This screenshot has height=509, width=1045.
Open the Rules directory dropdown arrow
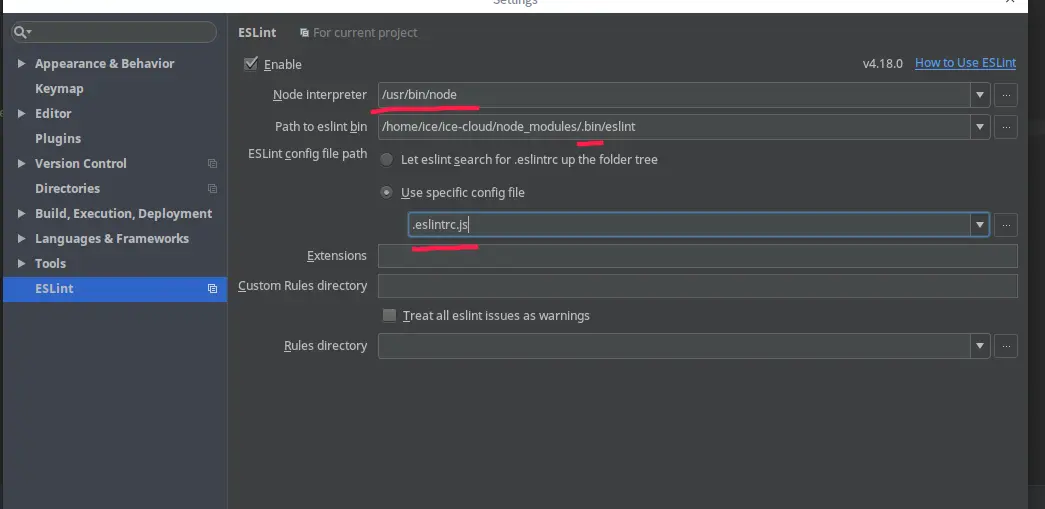pyautogui.click(x=980, y=346)
